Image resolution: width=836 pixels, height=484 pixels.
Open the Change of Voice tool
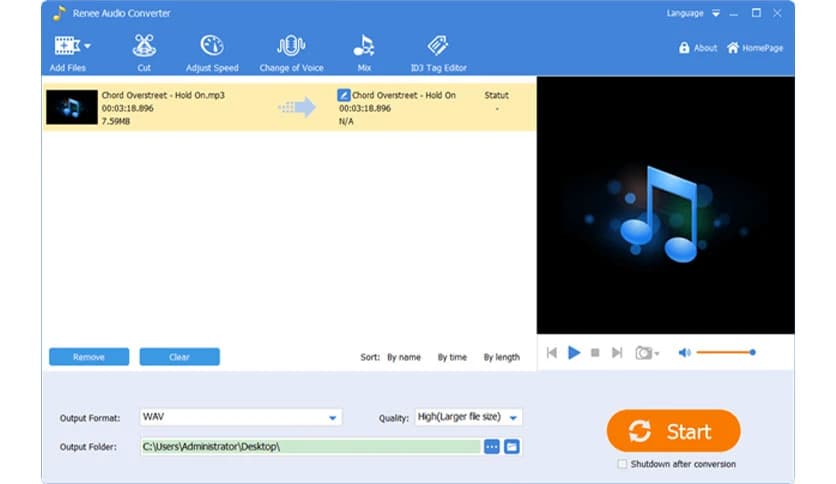[x=291, y=52]
